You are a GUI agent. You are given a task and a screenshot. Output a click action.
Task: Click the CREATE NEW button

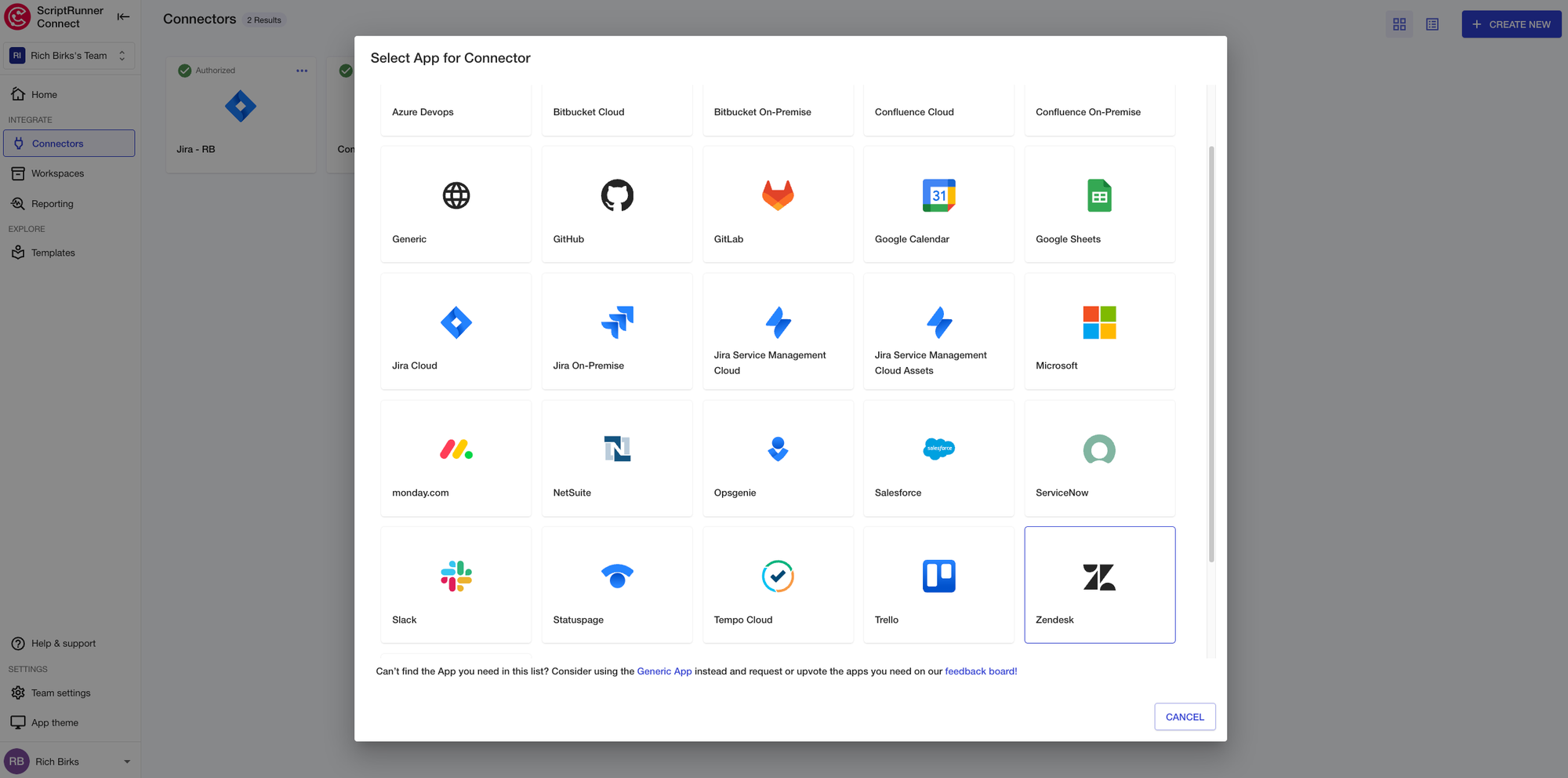1512,24
